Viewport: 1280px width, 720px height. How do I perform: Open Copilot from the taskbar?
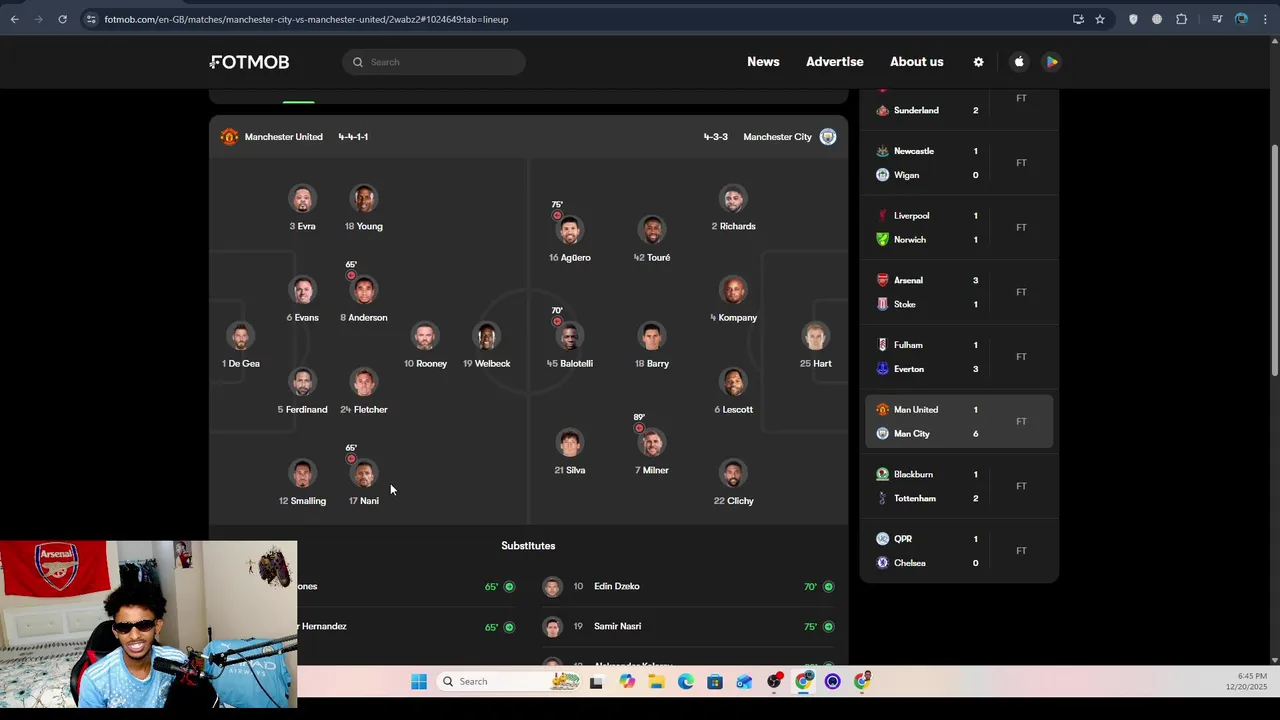point(627,682)
